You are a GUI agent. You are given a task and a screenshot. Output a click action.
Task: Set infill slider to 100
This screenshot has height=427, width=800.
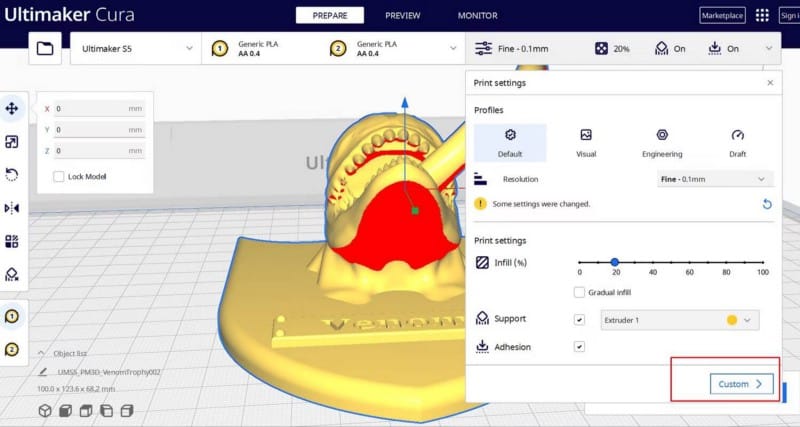coord(763,262)
